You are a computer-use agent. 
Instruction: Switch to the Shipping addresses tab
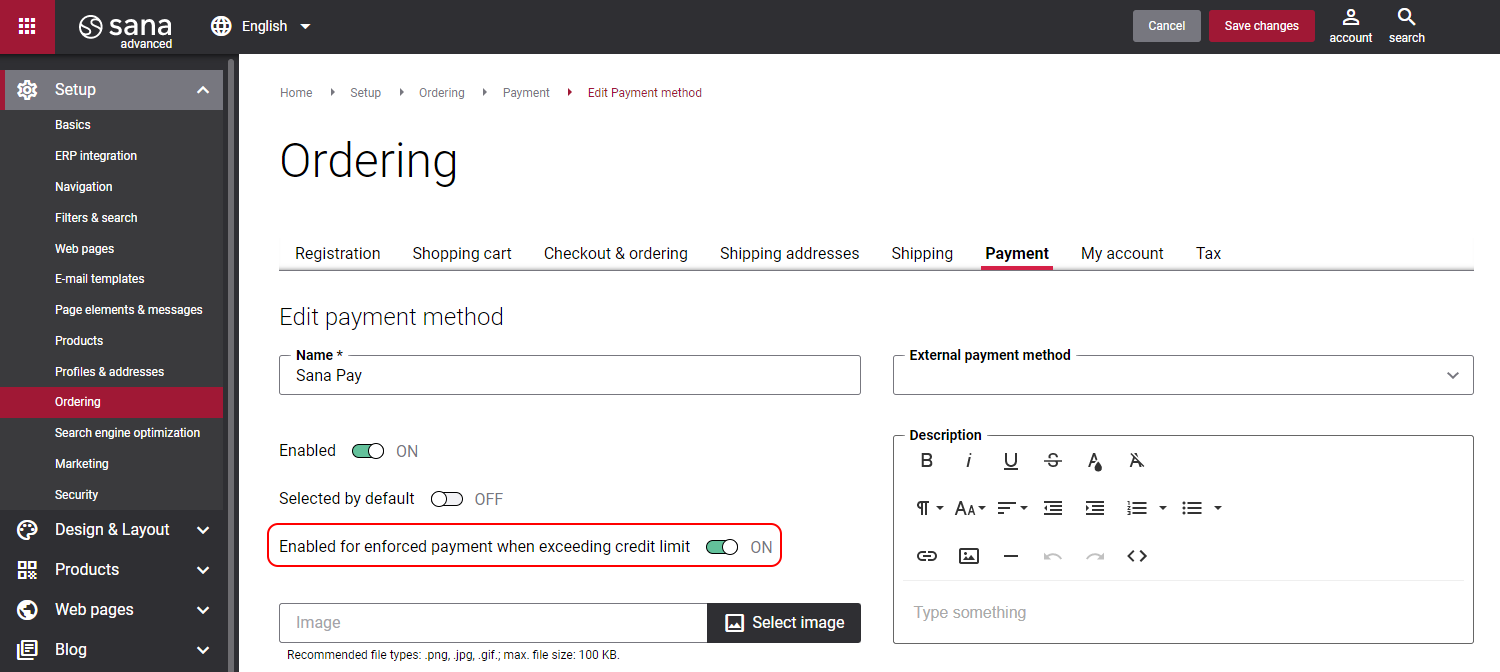(790, 253)
